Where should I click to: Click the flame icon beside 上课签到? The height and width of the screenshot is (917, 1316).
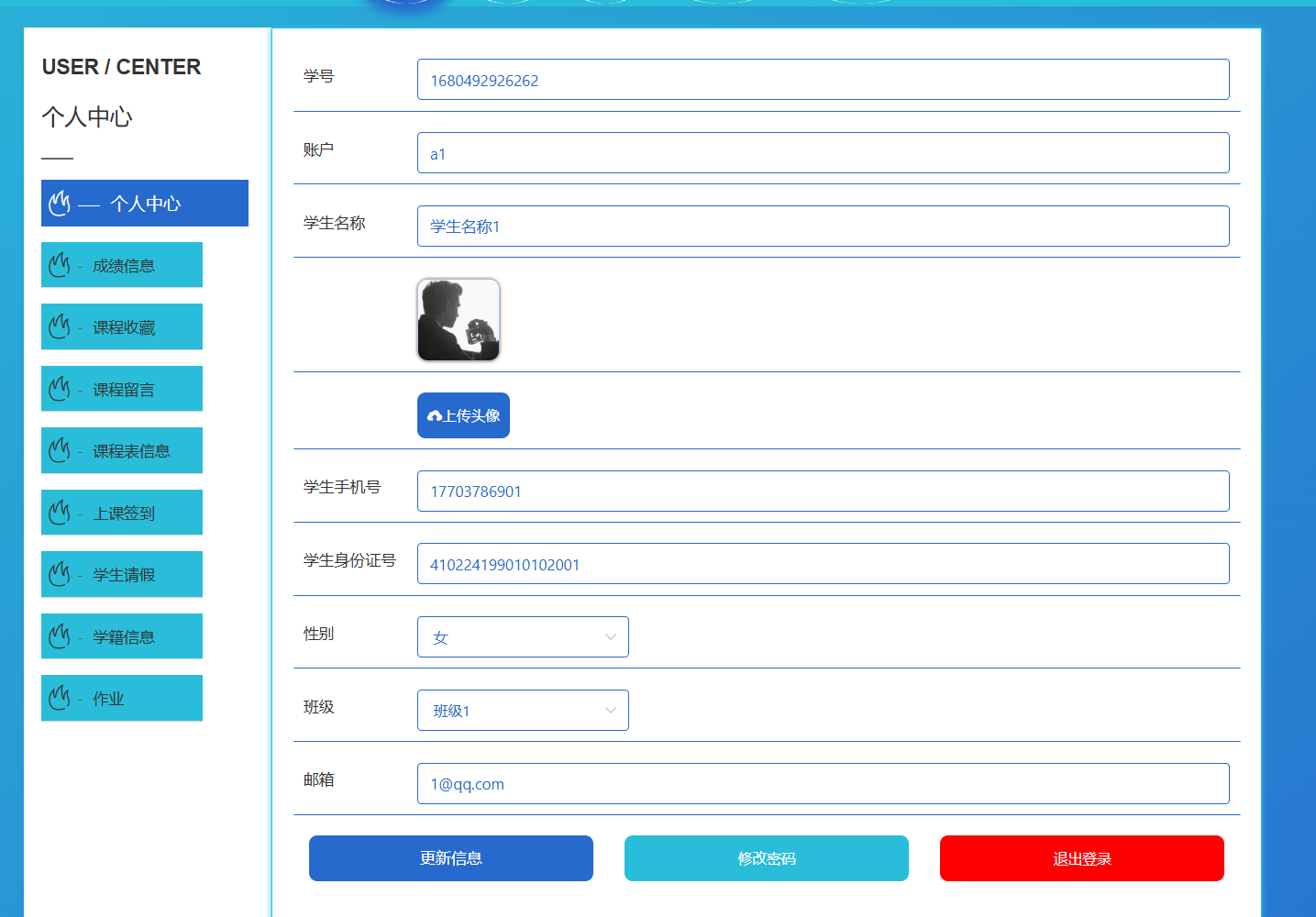click(60, 513)
